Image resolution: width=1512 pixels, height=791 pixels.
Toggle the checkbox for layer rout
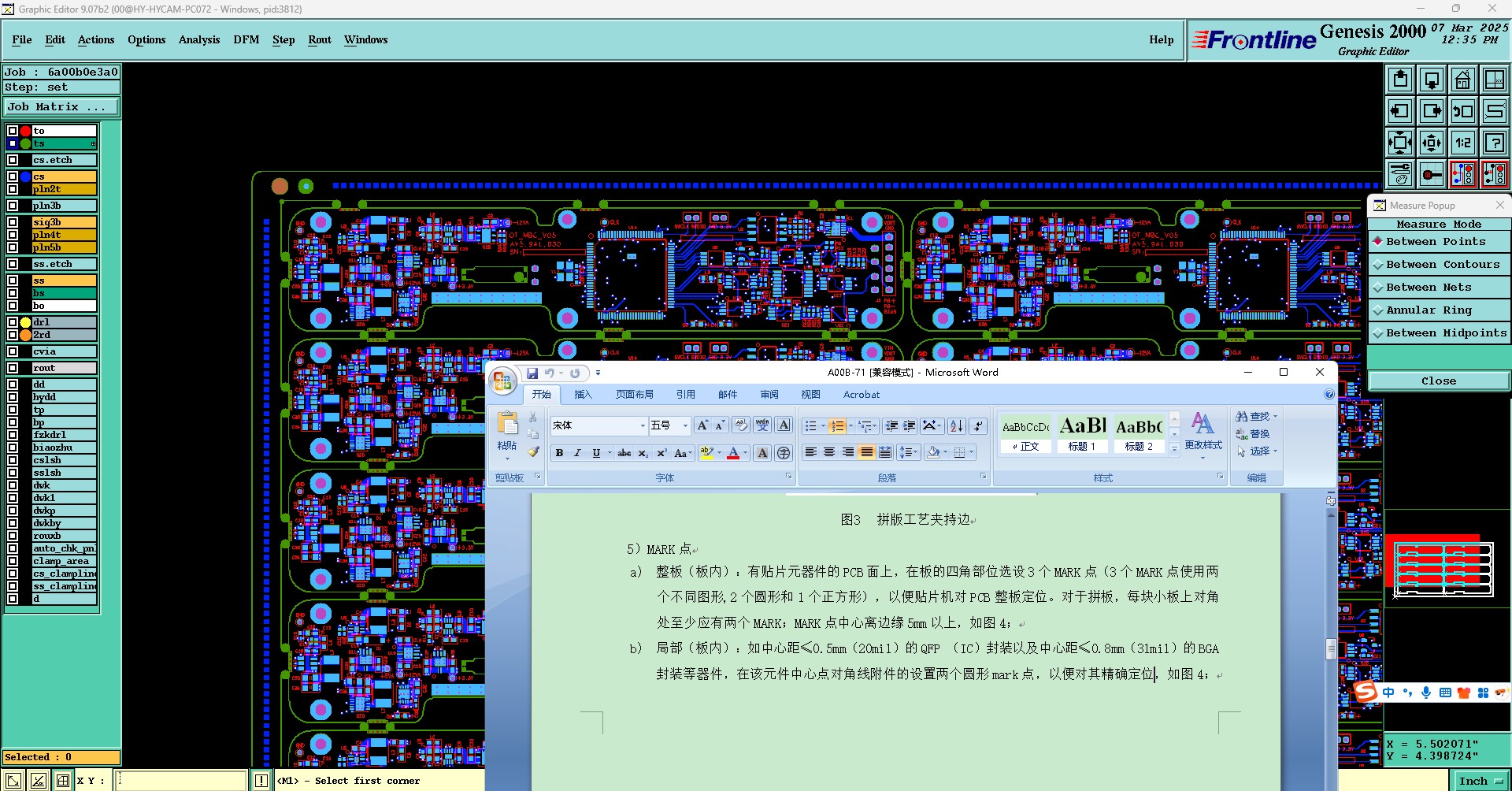point(13,368)
